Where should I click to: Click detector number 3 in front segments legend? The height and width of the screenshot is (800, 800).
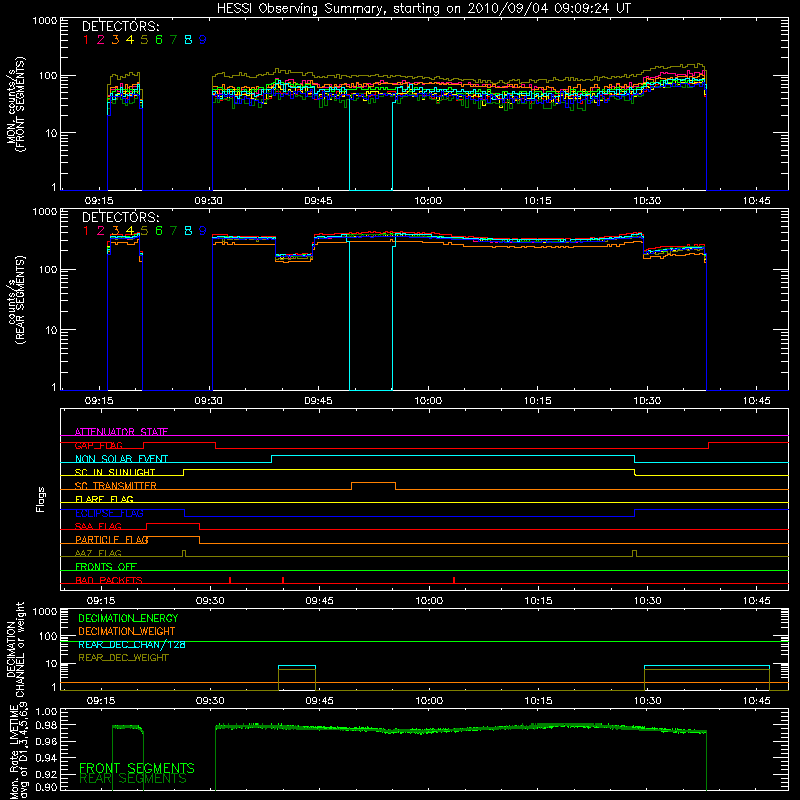[115, 40]
